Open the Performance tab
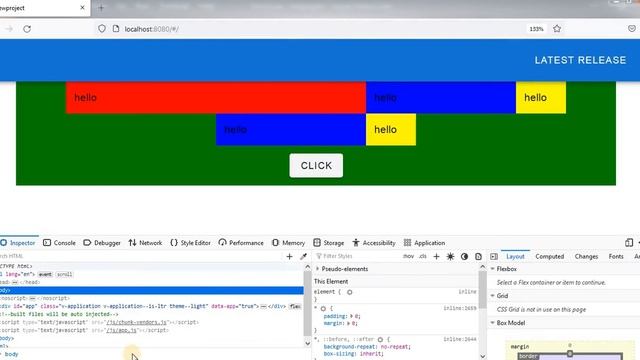 (241, 243)
